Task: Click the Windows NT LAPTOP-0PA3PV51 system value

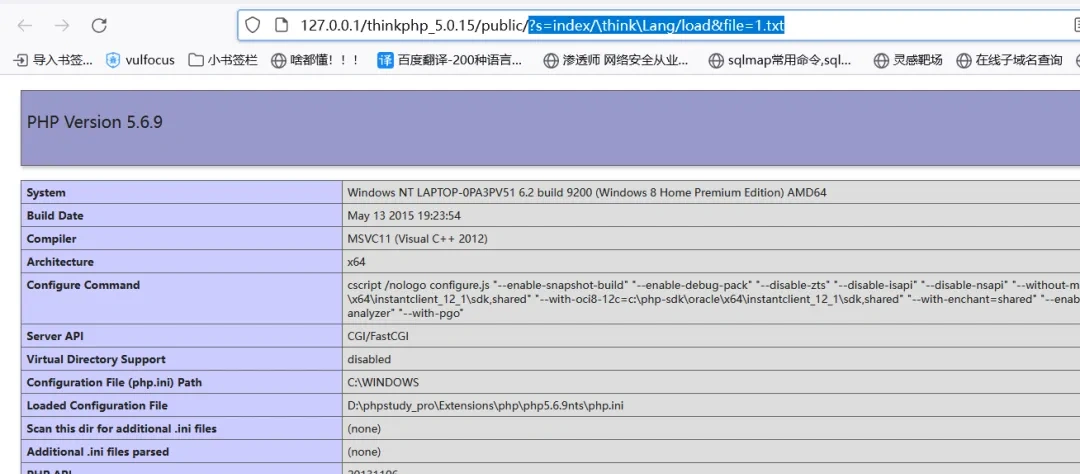Action: [587, 193]
